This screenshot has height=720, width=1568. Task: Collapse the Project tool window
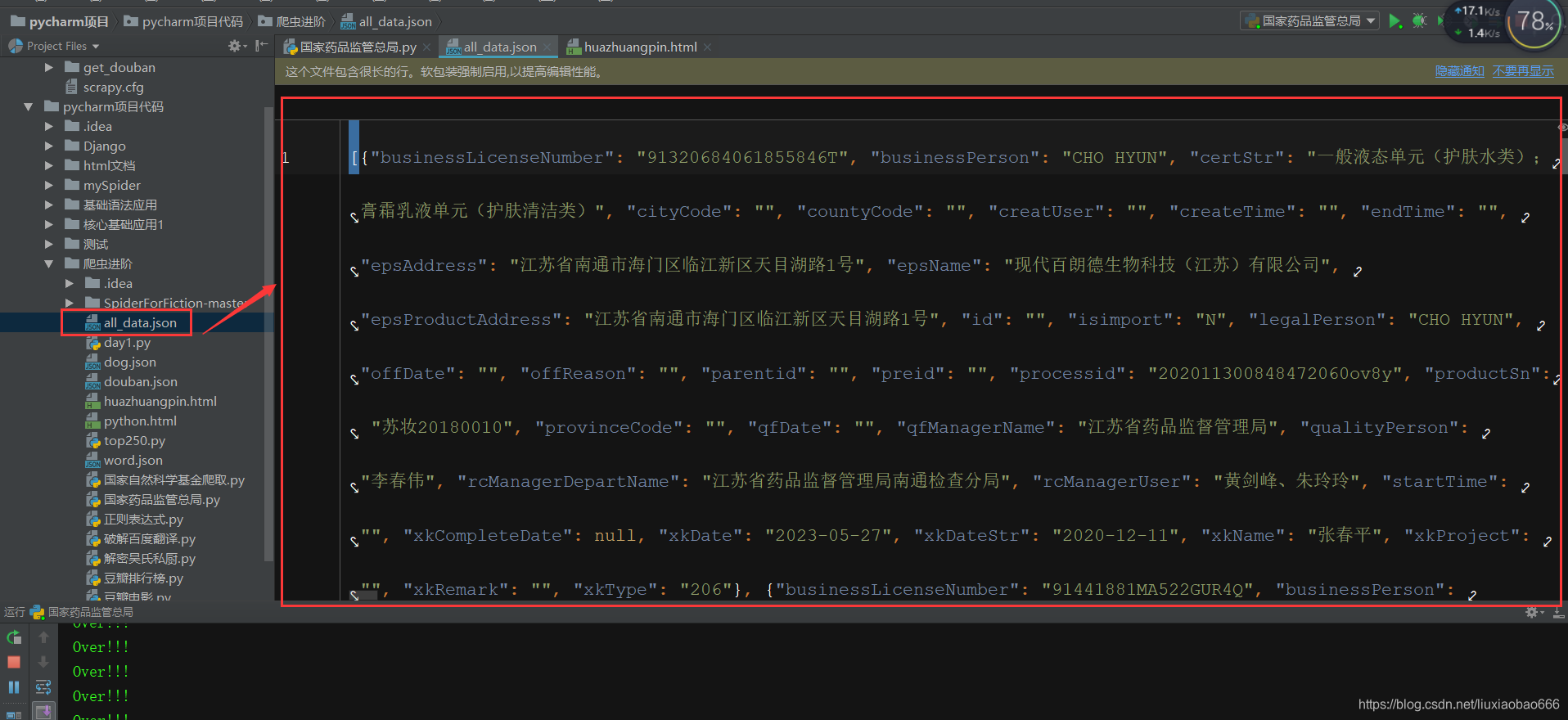(x=261, y=46)
